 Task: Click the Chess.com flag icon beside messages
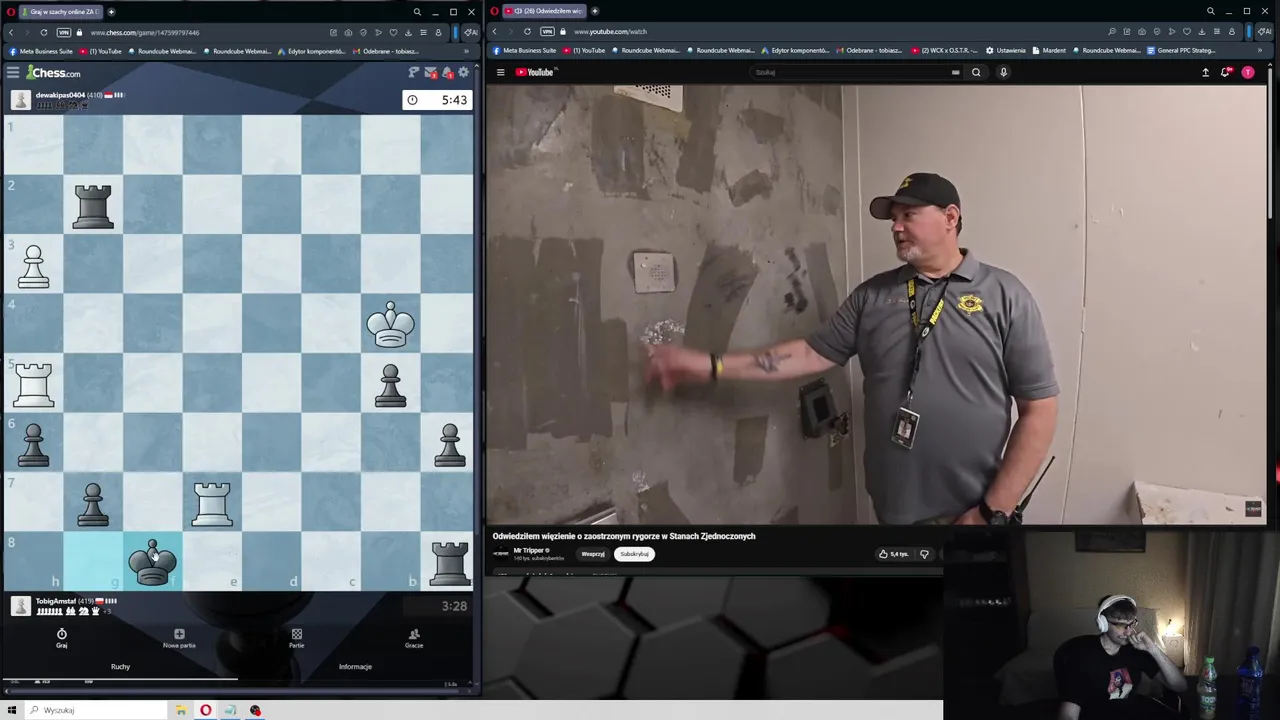[413, 72]
